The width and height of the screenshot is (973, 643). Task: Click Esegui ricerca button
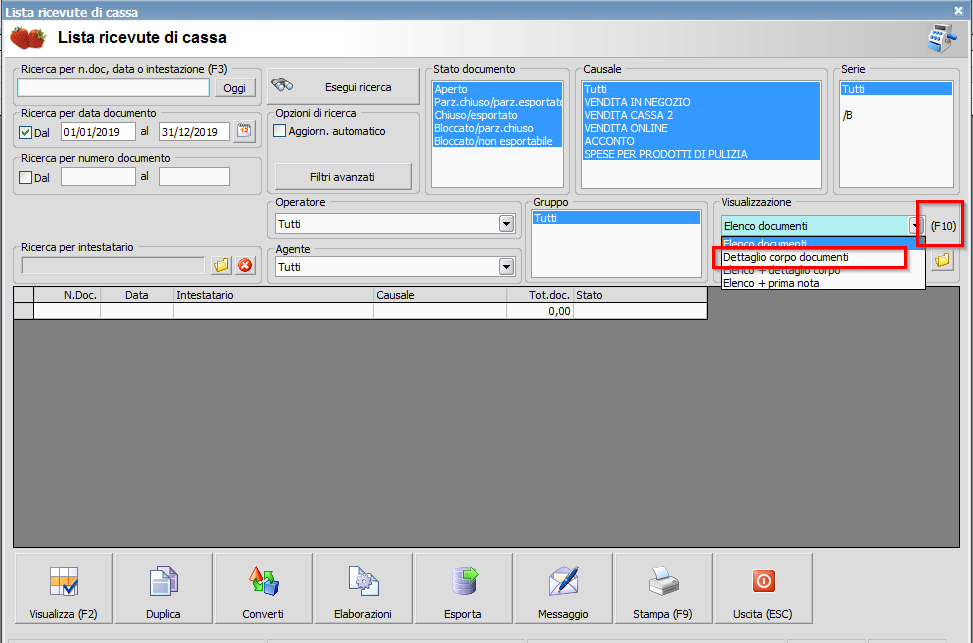coord(343,87)
